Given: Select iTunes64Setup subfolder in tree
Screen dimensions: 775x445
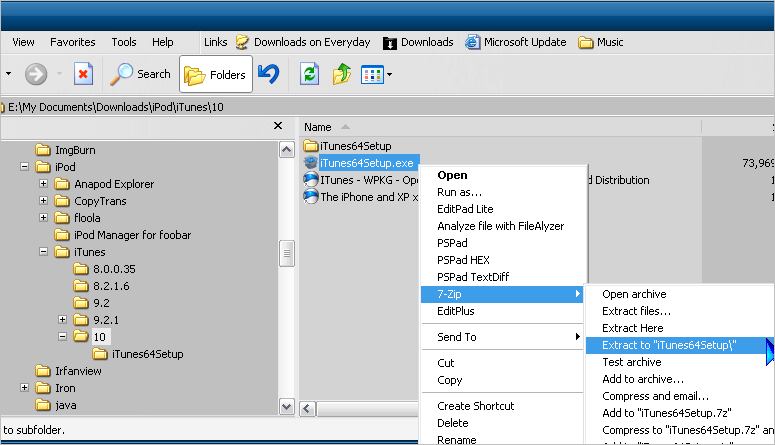Looking at the screenshot, I should tap(138, 354).
